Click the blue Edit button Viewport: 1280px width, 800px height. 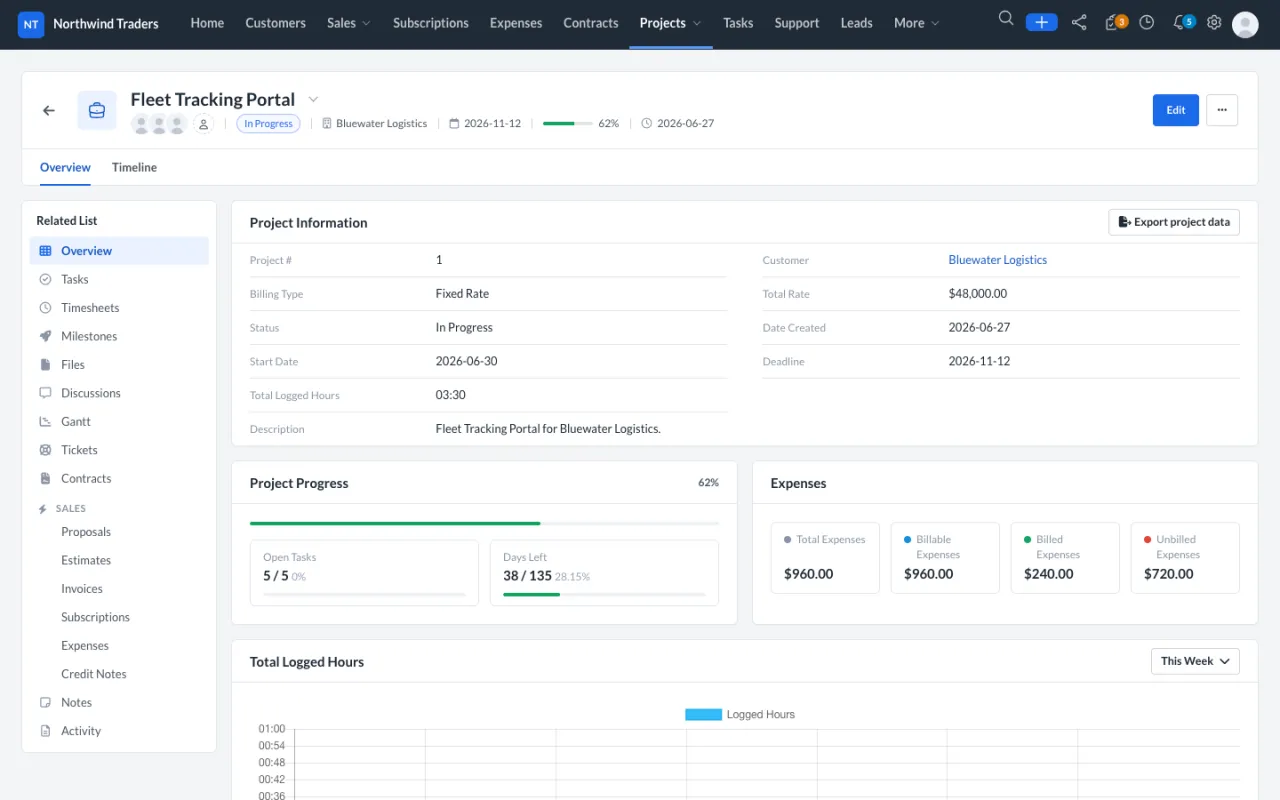tap(1176, 110)
